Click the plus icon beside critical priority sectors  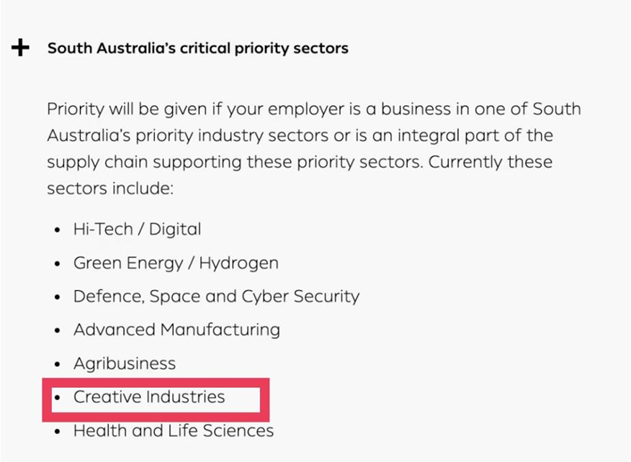click(x=20, y=48)
